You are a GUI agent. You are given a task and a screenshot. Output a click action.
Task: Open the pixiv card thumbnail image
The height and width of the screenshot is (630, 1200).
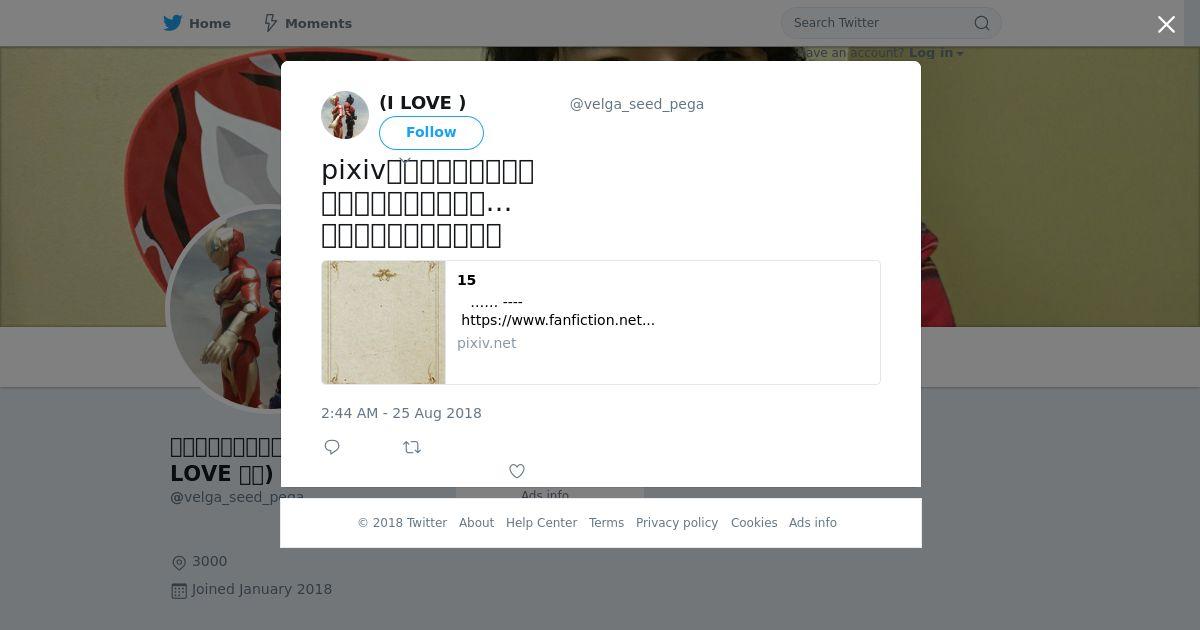coord(384,323)
